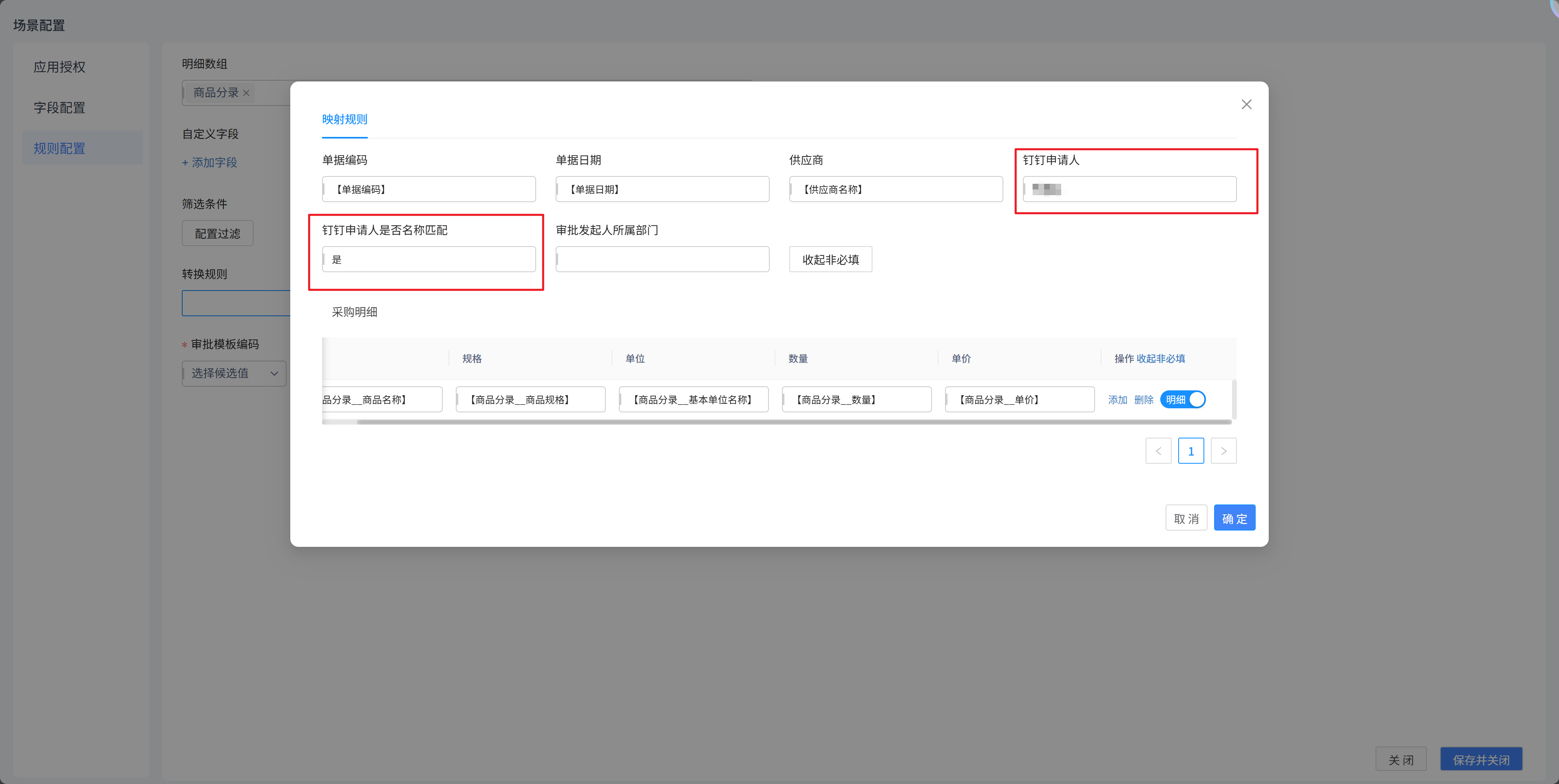Viewport: 1559px width, 784px height.
Task: Click the 添加 link in detail row
Action: coord(1117,400)
